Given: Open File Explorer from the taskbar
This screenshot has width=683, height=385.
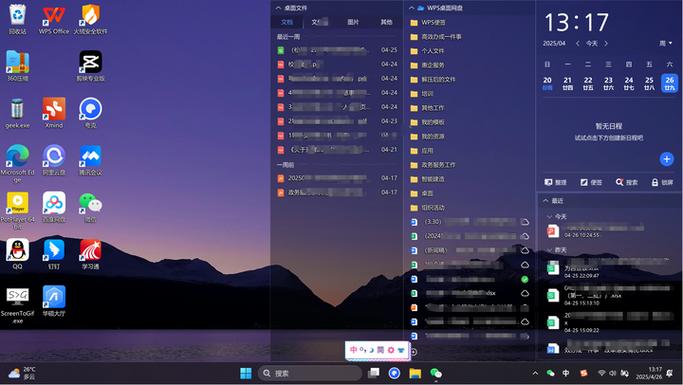Looking at the screenshot, I should [415, 373].
